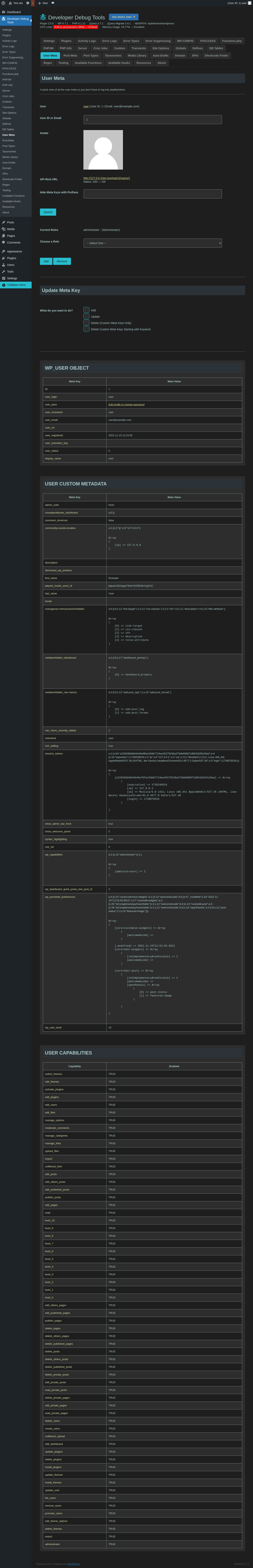Click the Collapse menu label

click(16, 285)
